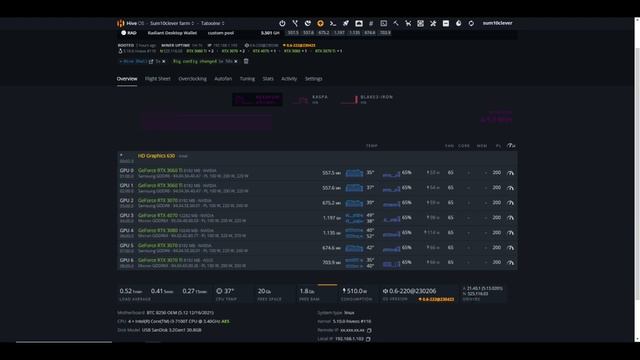The image size is (640, 360).
Task: Open the power actions icon in toolbar
Action: click(282, 23)
